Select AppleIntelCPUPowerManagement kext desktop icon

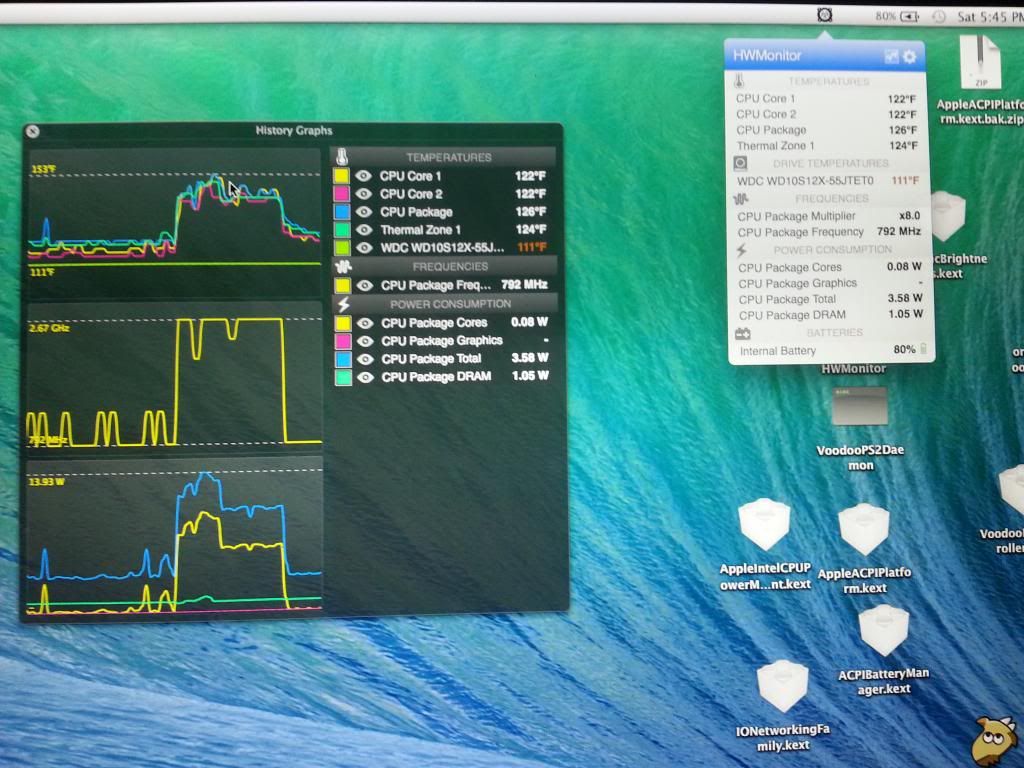765,545
